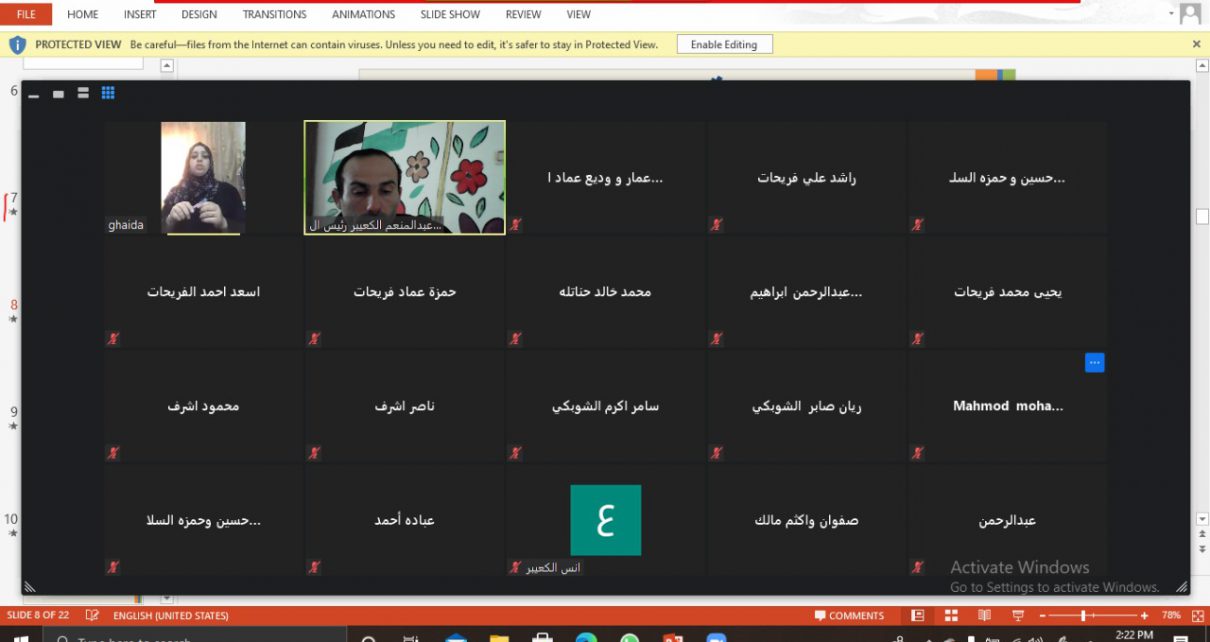1210x642 pixels.
Task: Start Slide Show from status bar icon
Action: 1018,616
